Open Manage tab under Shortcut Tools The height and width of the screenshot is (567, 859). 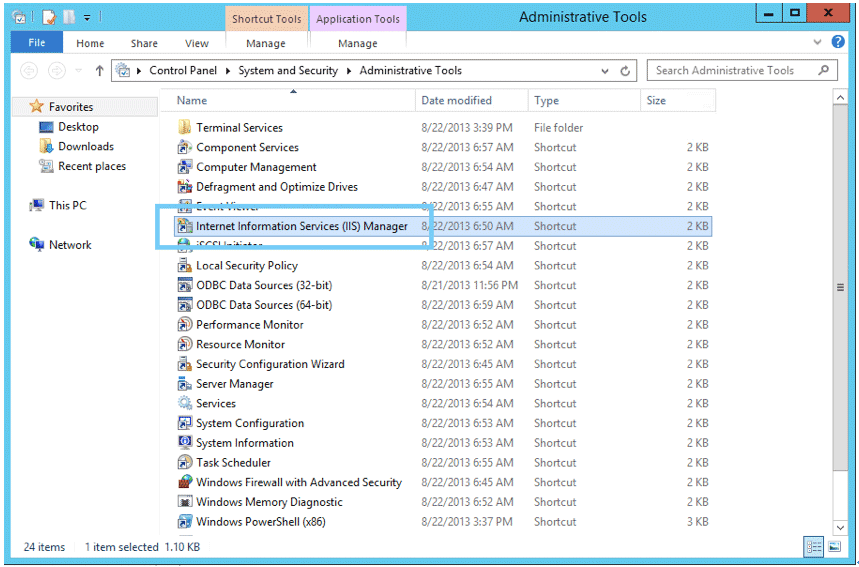[x=266, y=43]
